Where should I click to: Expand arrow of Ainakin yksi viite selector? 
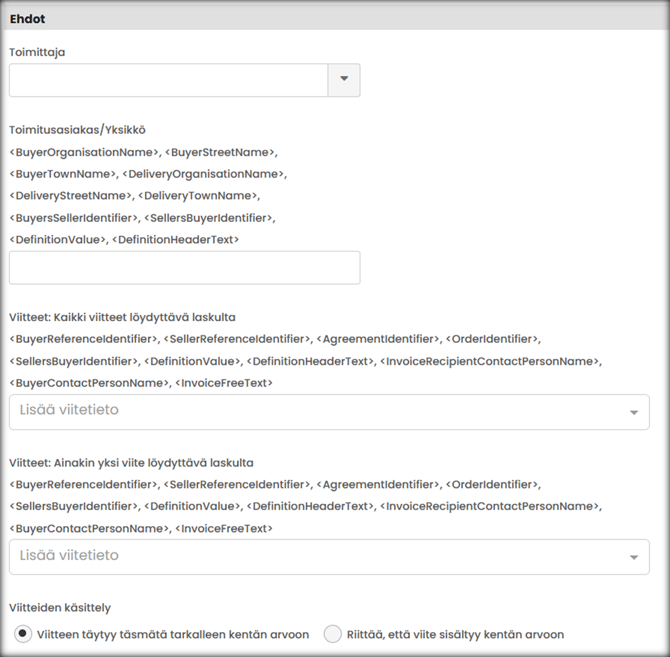(x=633, y=557)
